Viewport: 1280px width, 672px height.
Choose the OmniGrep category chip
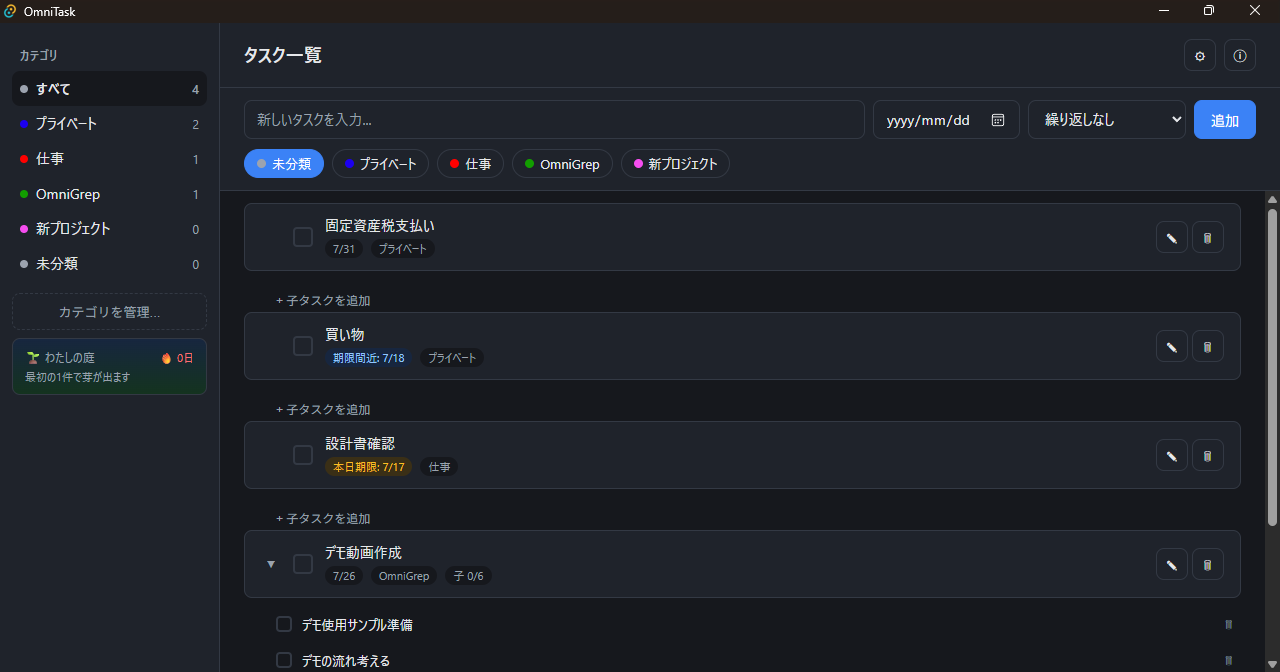[x=562, y=164]
